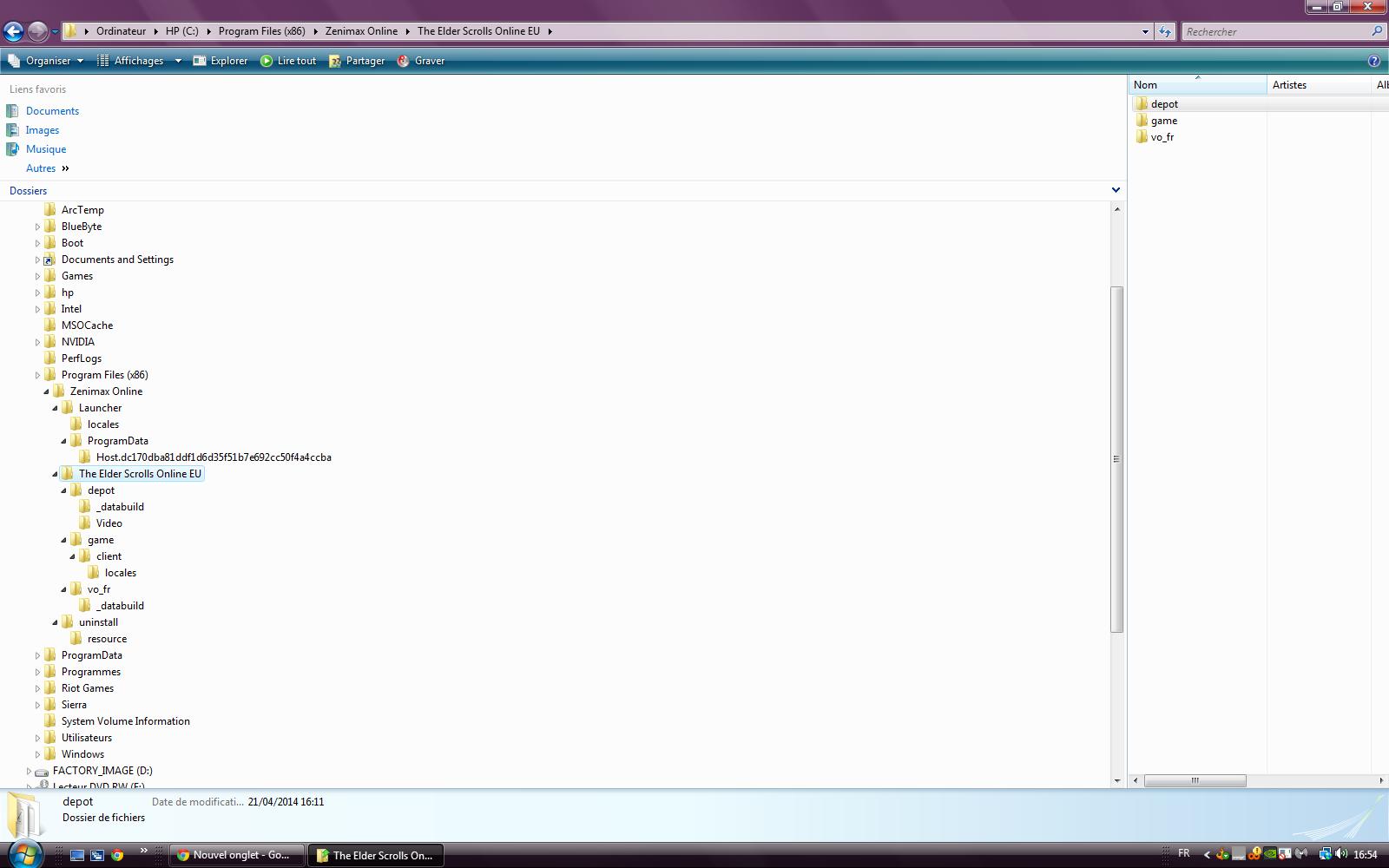Click the FR language indicator
The height and width of the screenshot is (868, 1389).
pyautogui.click(x=1183, y=854)
